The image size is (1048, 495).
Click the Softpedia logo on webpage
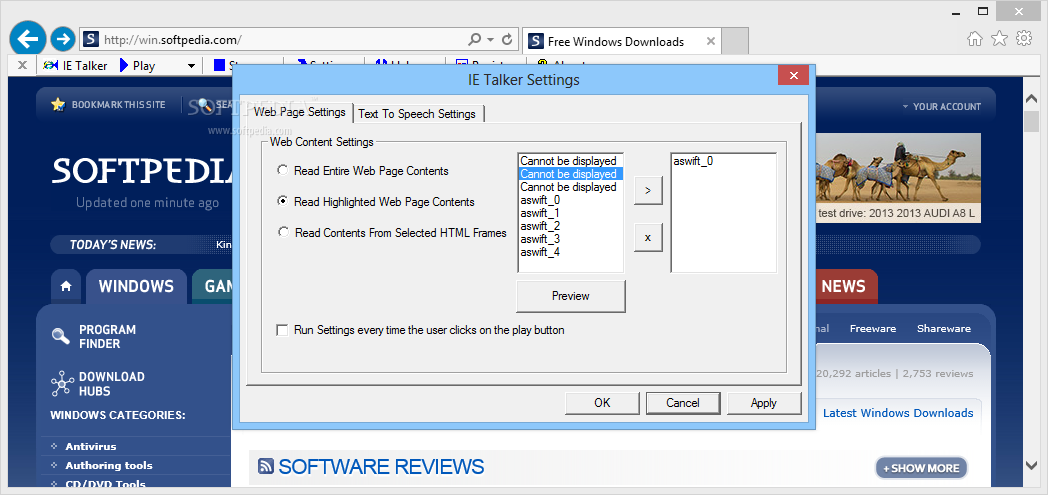pyautogui.click(x=142, y=171)
